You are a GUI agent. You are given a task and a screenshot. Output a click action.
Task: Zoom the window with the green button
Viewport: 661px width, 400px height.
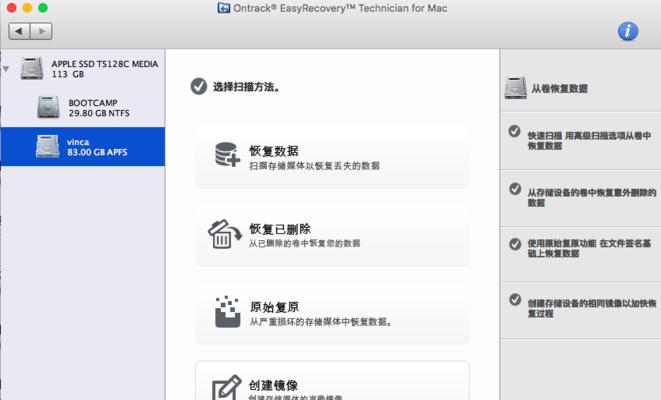tap(43, 8)
